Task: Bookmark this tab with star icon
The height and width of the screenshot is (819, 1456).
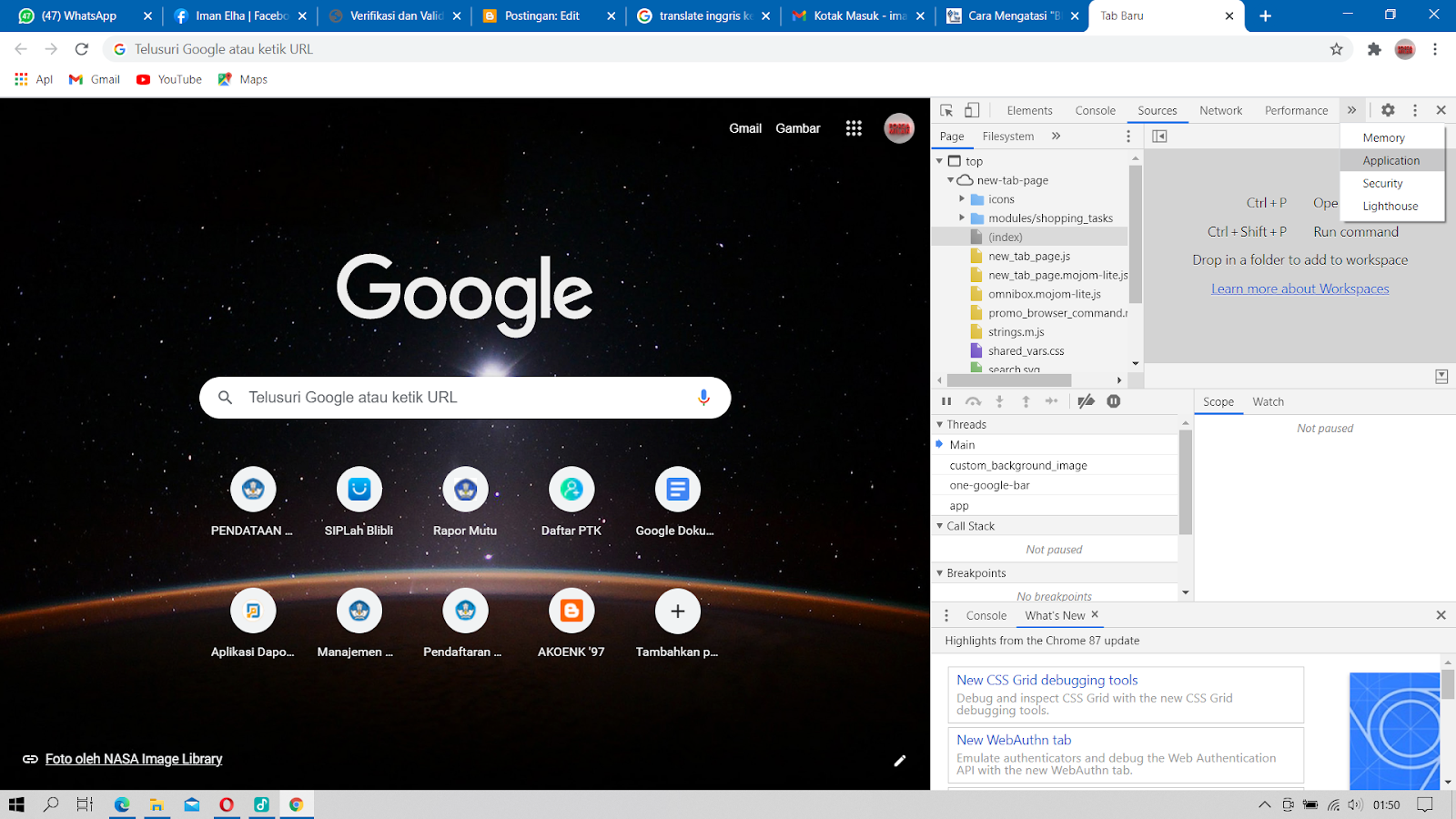Action: click(x=1336, y=49)
